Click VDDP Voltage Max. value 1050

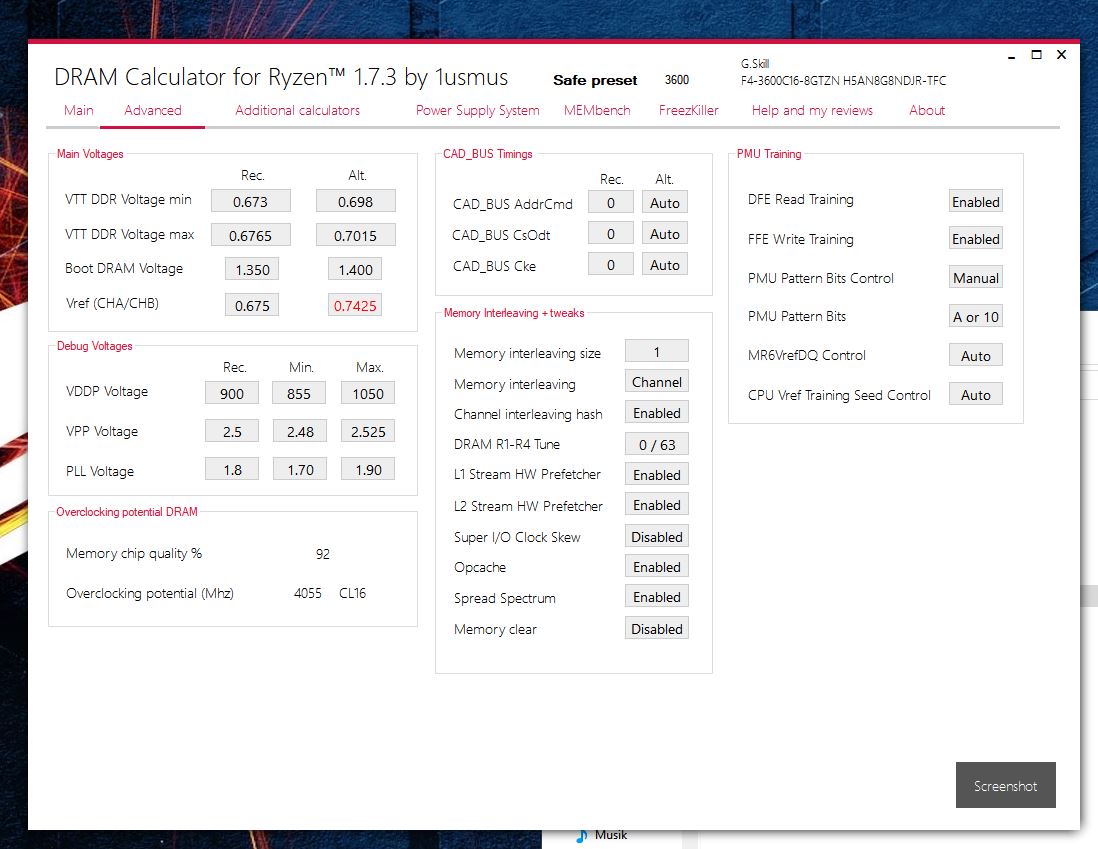point(368,393)
